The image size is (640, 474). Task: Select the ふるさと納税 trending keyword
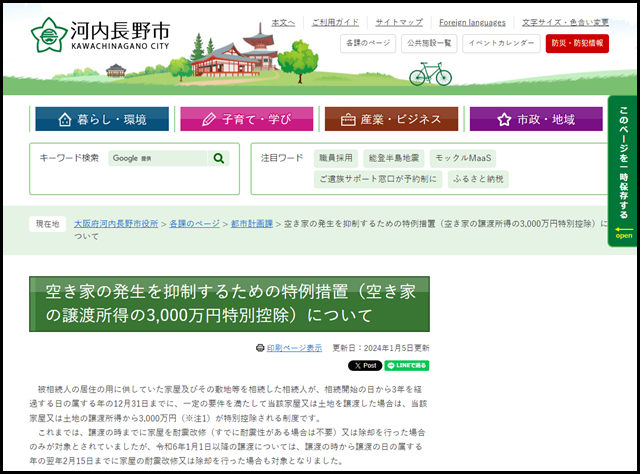click(x=478, y=179)
